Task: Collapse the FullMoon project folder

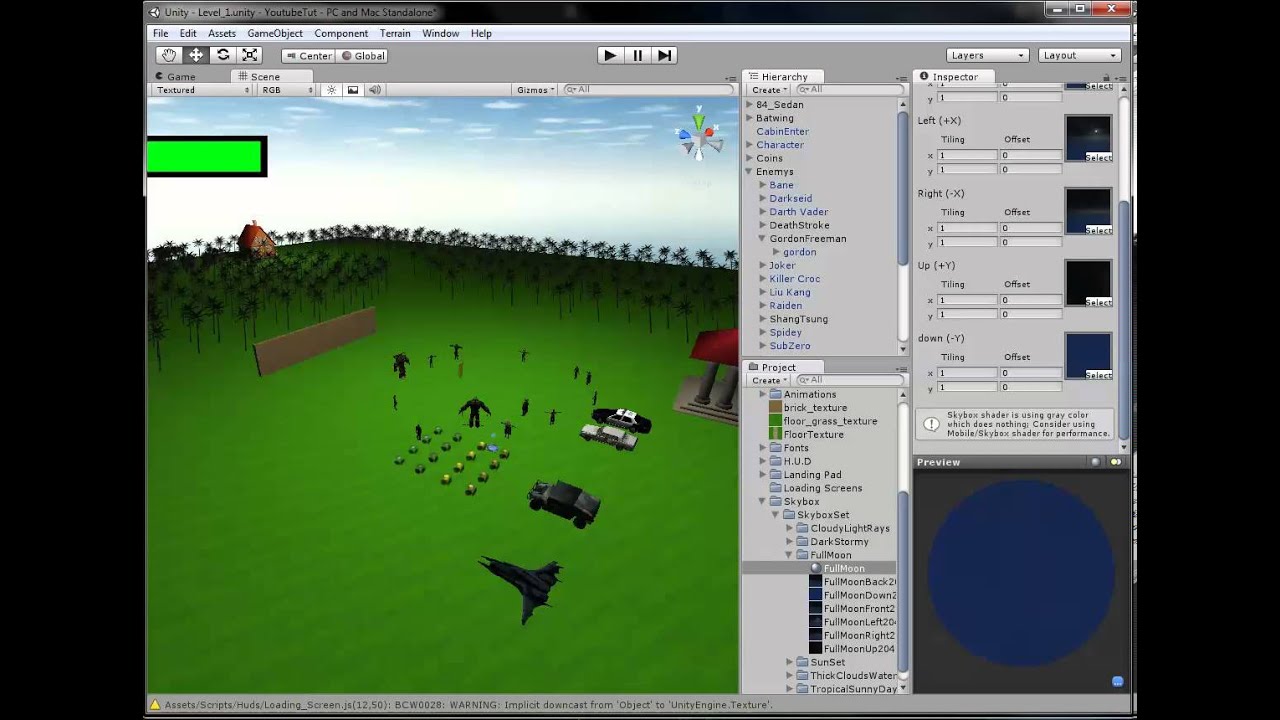Action: tap(789, 555)
